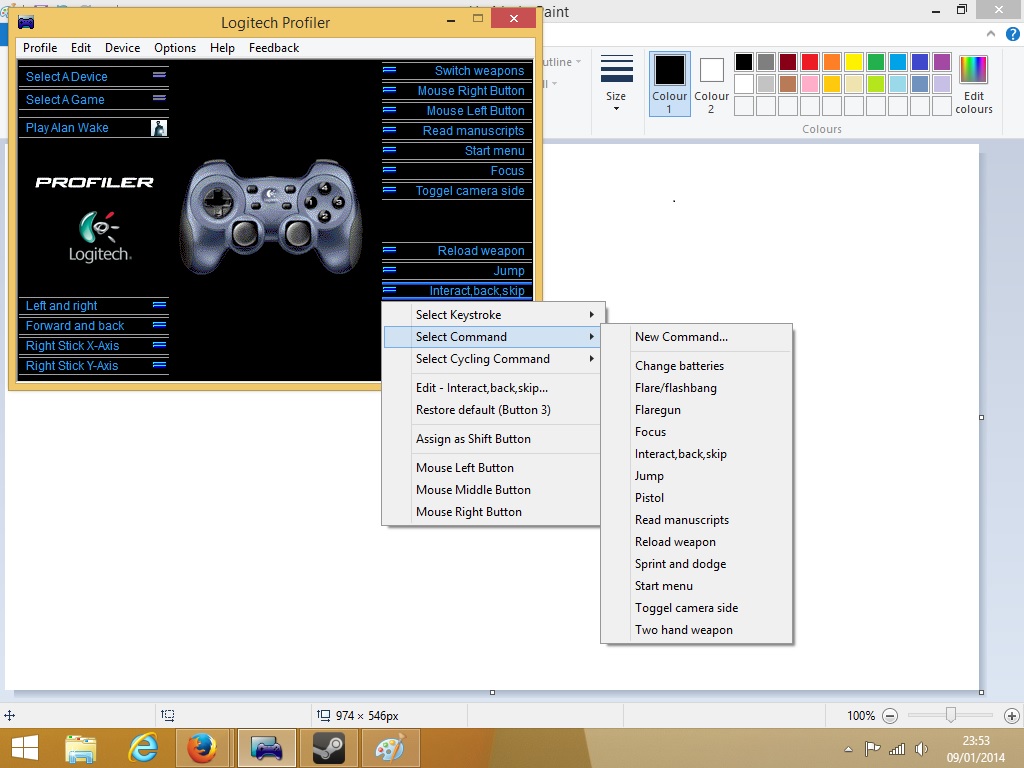This screenshot has width=1024, height=768.
Task: Collapse the Paint ribbon arrow
Action: click(991, 34)
